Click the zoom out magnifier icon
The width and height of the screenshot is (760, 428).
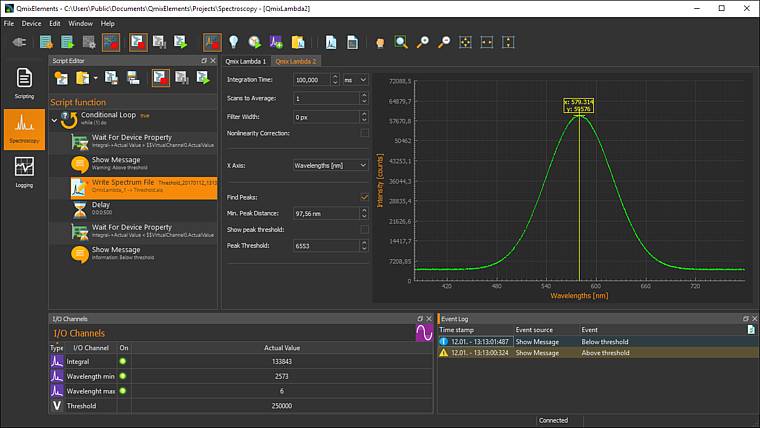coord(444,42)
